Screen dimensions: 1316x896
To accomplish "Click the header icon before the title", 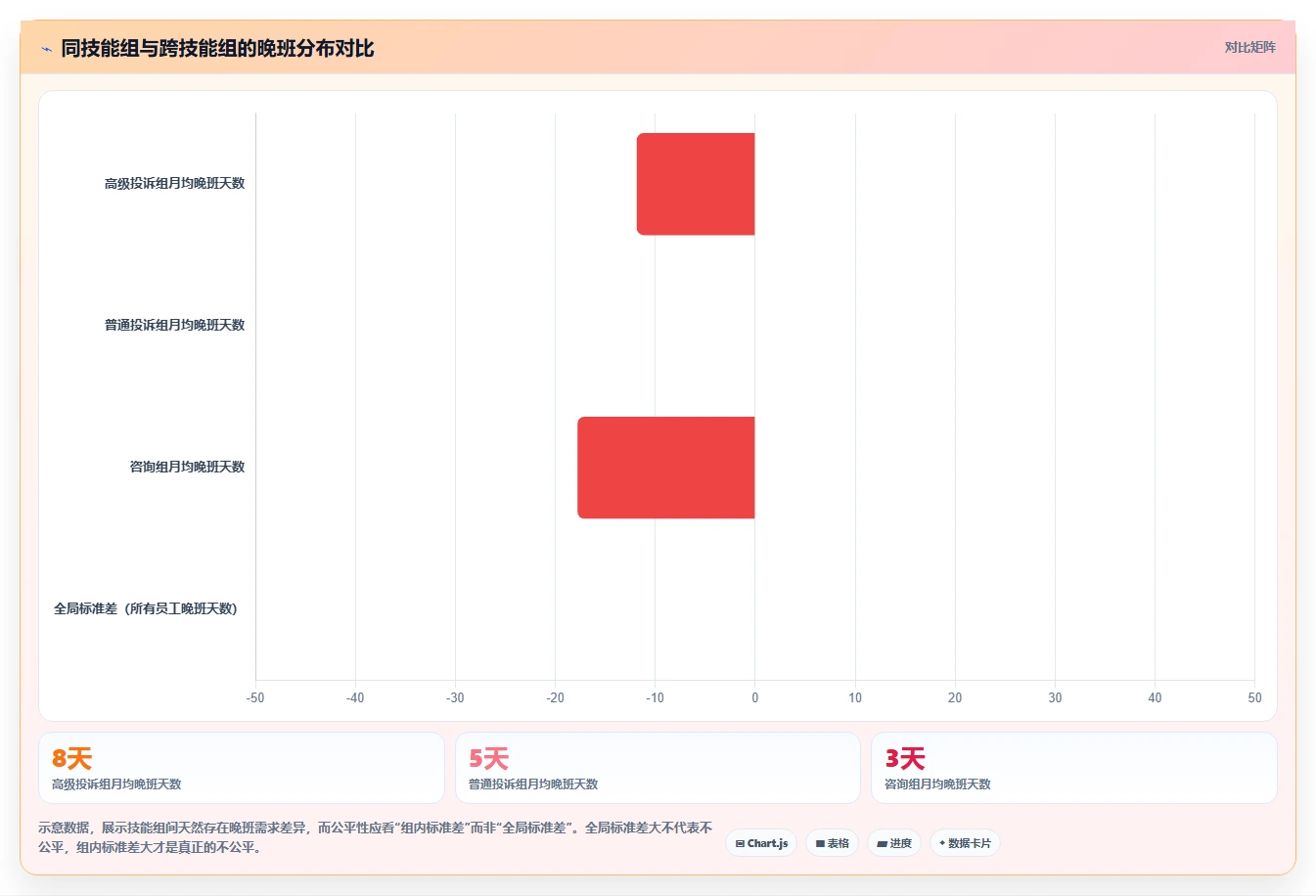I will 46,49.
